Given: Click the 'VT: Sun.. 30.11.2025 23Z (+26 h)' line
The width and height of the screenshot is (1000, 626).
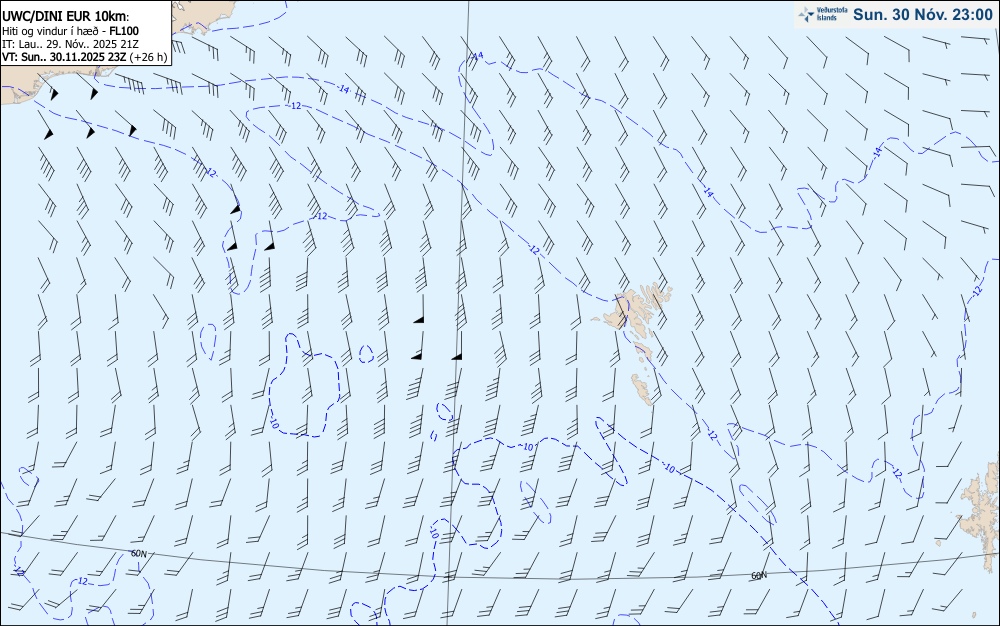Looking at the screenshot, I should pos(85,57).
